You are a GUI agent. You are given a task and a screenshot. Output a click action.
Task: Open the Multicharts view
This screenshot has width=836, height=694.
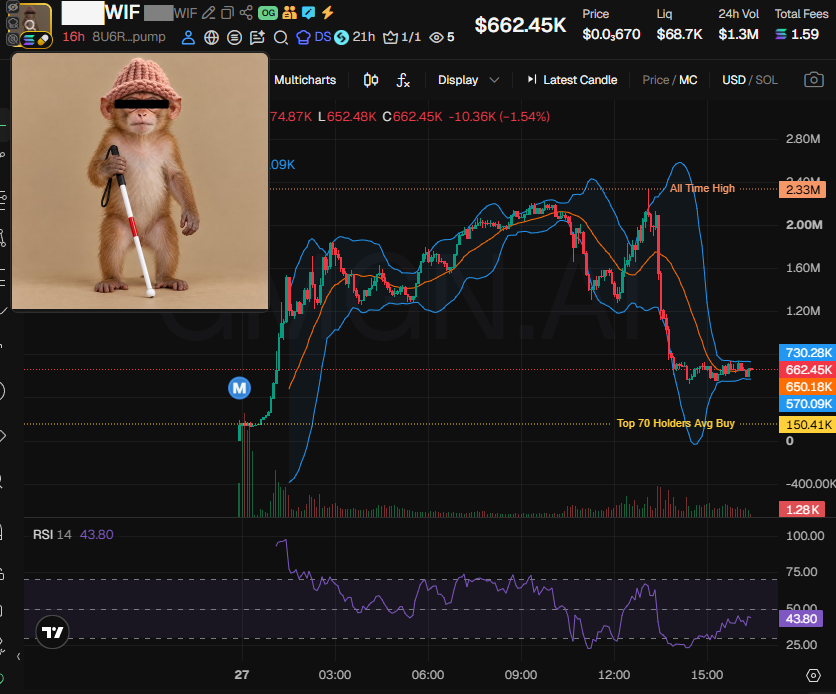[x=305, y=80]
